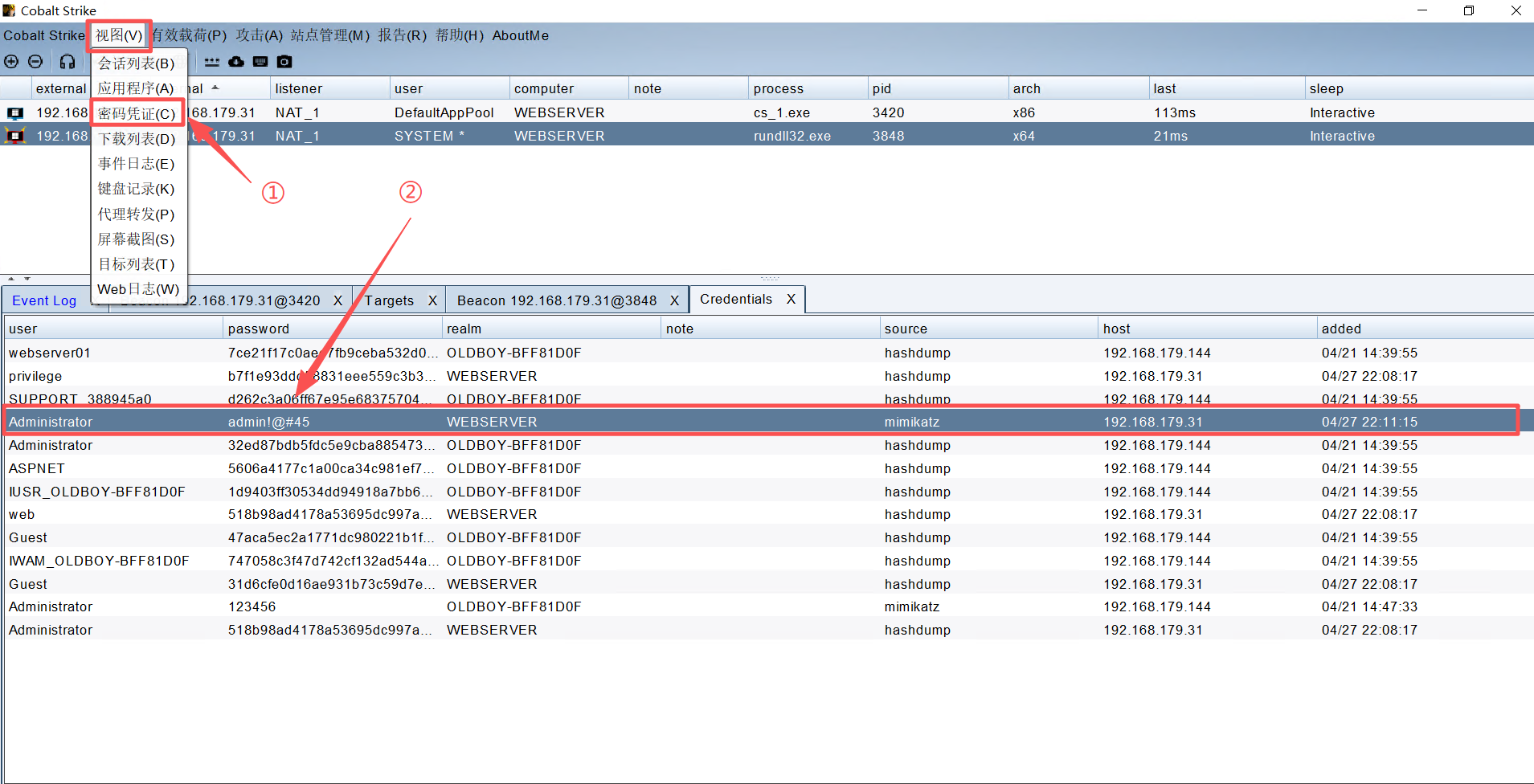This screenshot has height=784, width=1534.
Task: Select the IWAM_OLDBOY-BFF81D0F credential row
Action: pyautogui.click(x=768, y=561)
